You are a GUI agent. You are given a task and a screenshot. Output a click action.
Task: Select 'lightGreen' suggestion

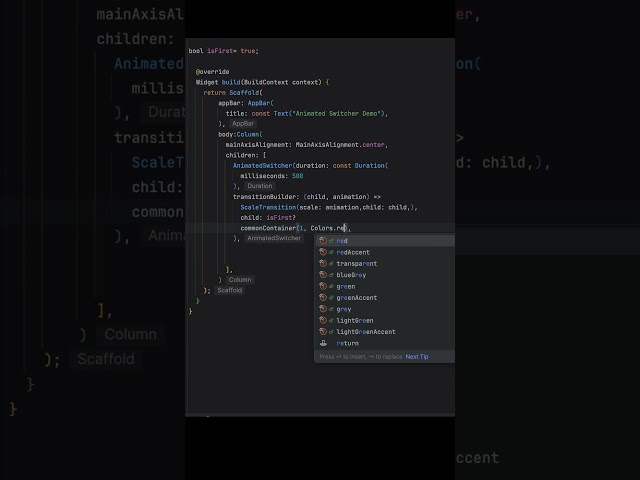click(x=384, y=320)
